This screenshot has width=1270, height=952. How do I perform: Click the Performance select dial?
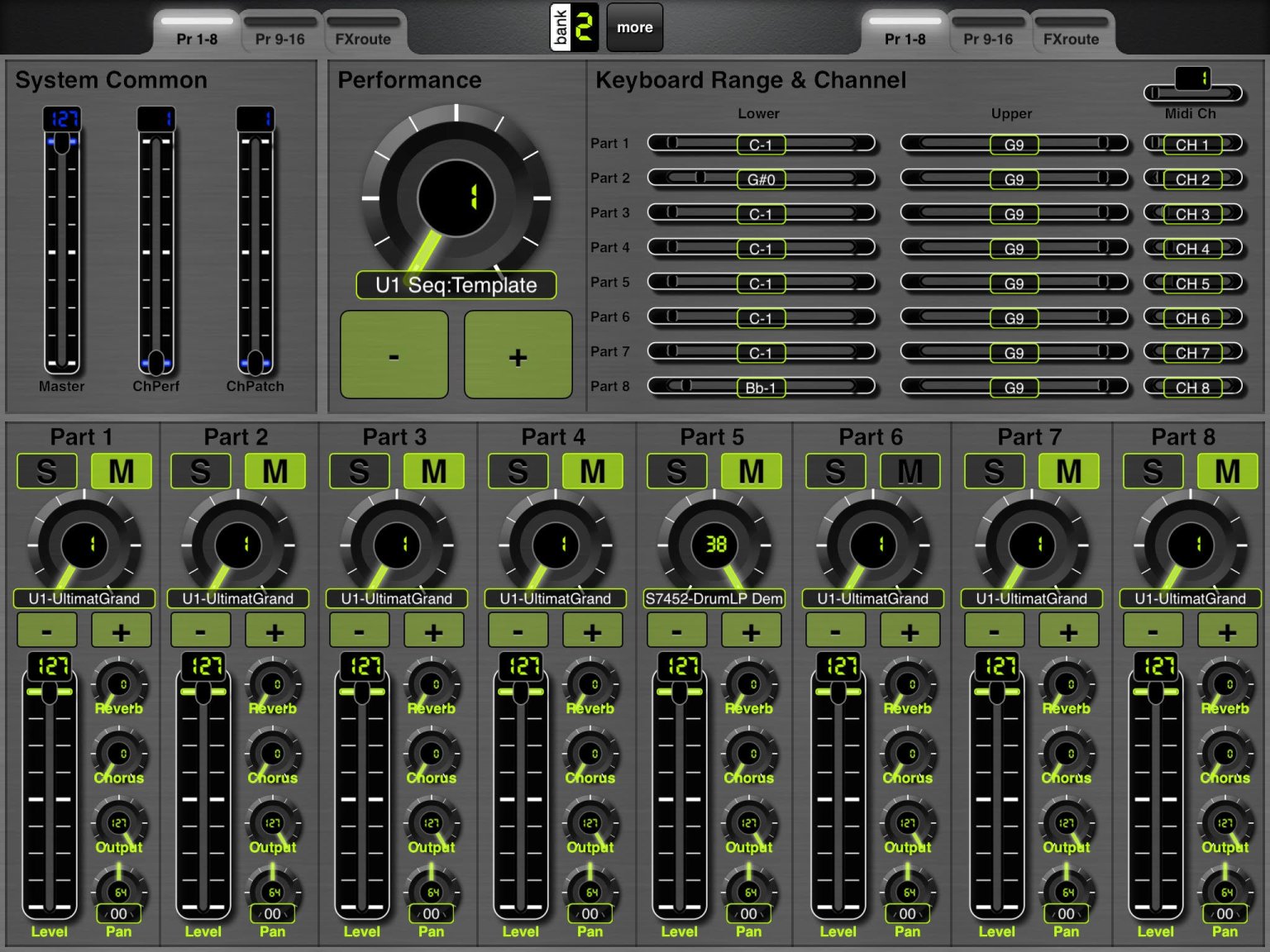[x=456, y=198]
